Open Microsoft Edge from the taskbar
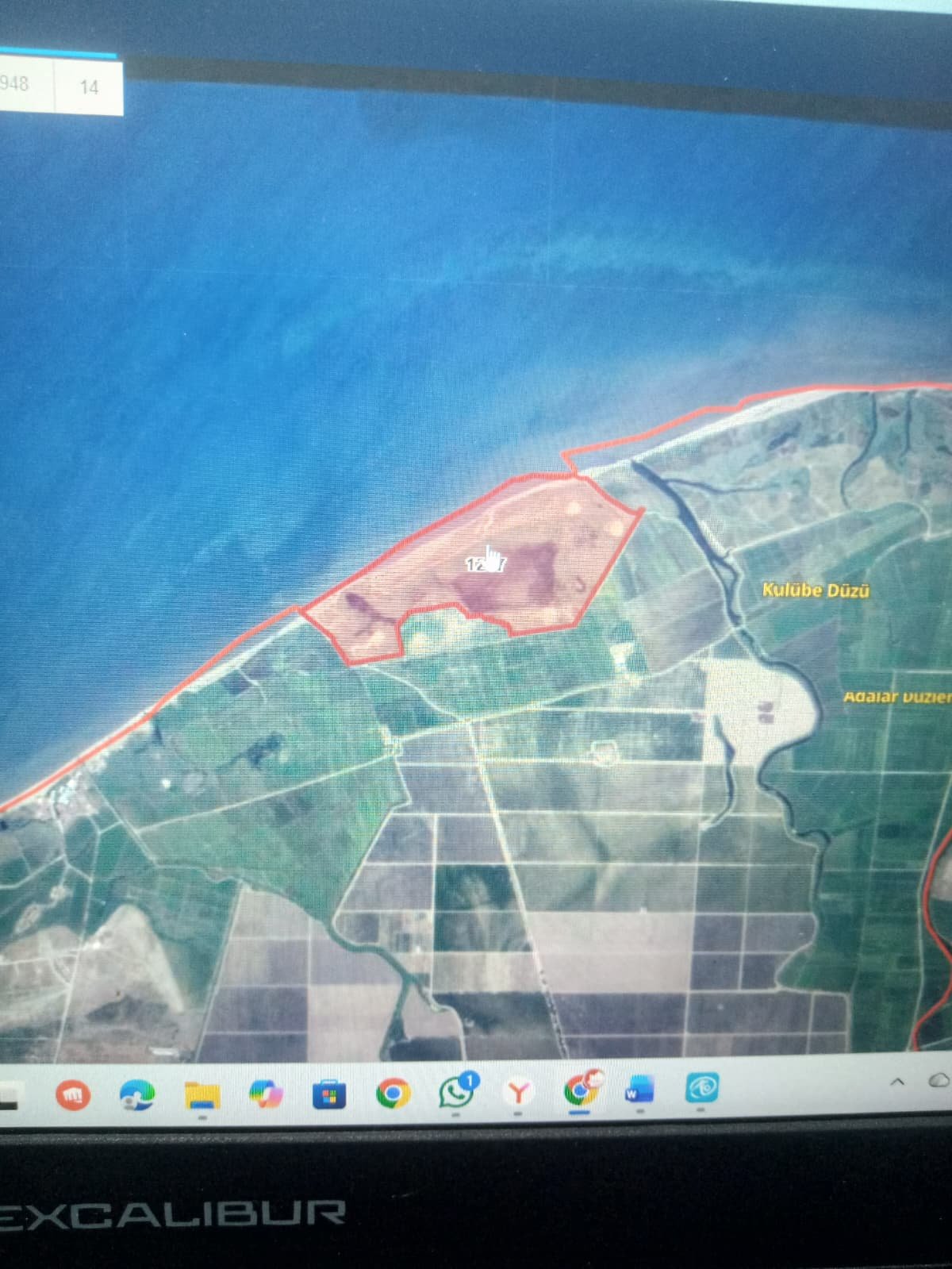 point(136,1096)
